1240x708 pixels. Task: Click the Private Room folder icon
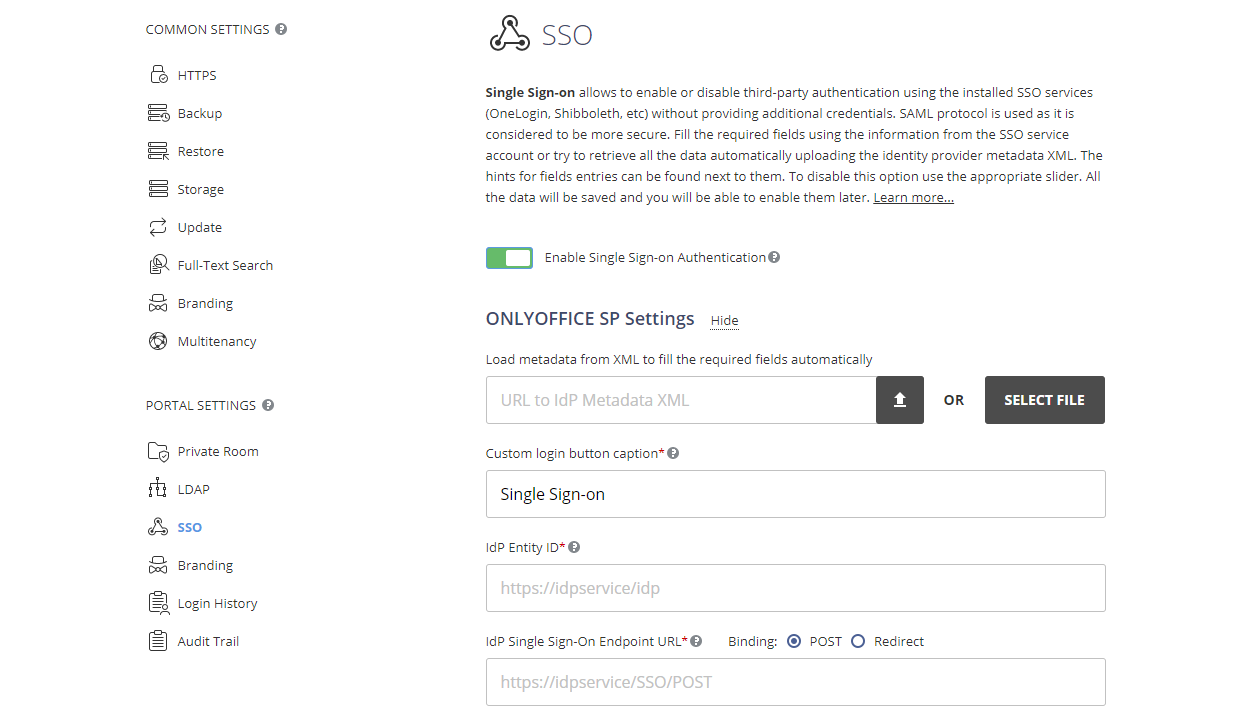pos(158,451)
